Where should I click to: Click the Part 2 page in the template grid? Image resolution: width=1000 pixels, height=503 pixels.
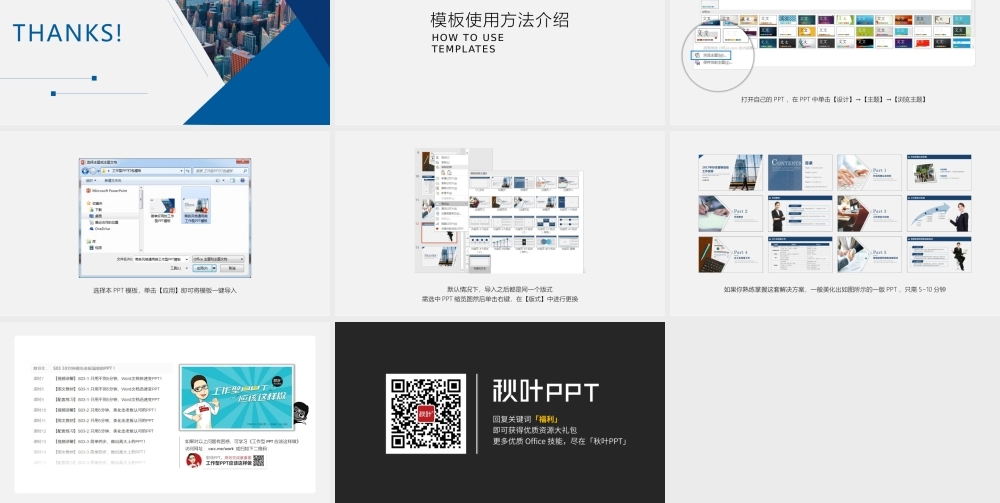[730, 214]
